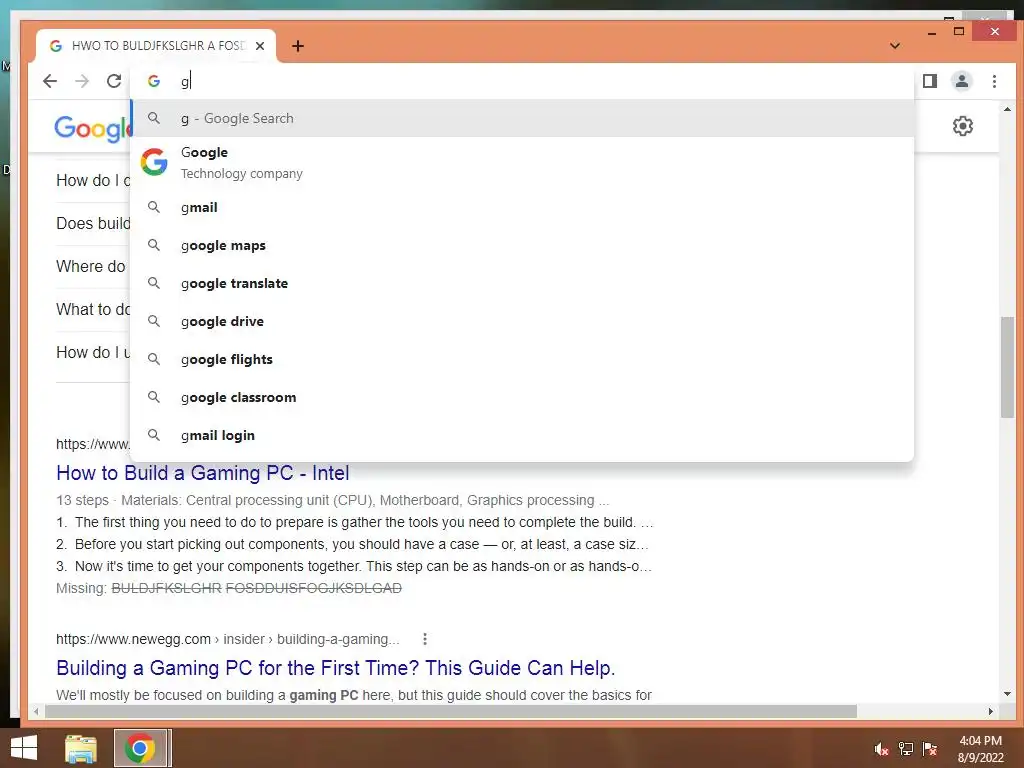Pick the 'google maps' suggestion

[x=522, y=246]
